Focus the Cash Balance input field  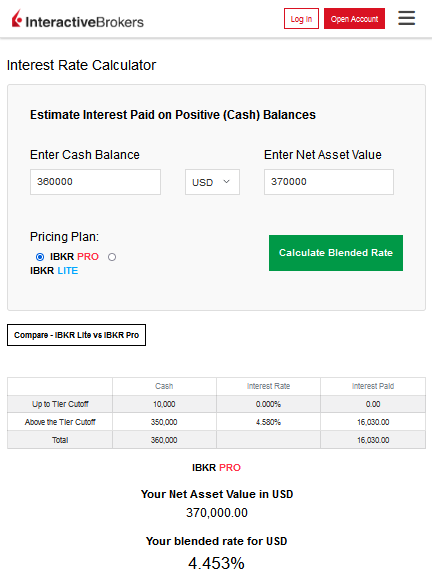pyautogui.click(x=96, y=182)
